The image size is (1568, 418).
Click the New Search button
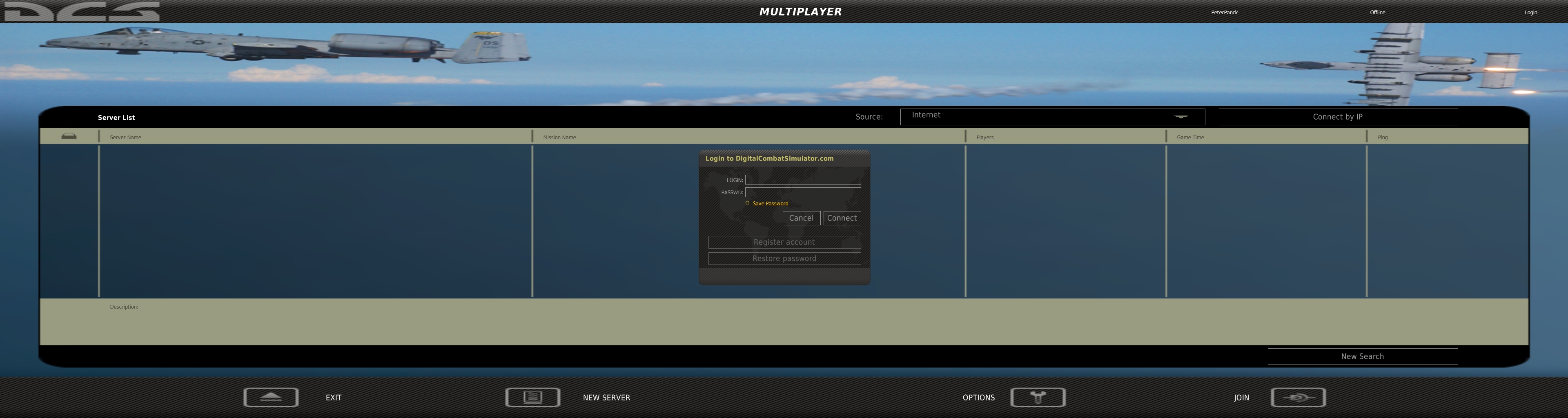pyautogui.click(x=1362, y=356)
